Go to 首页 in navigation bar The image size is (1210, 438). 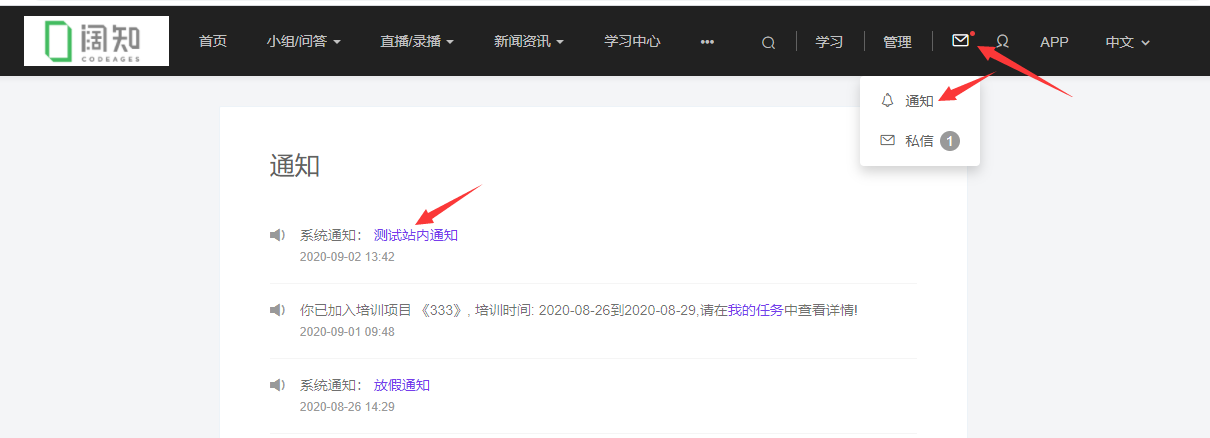[212, 42]
